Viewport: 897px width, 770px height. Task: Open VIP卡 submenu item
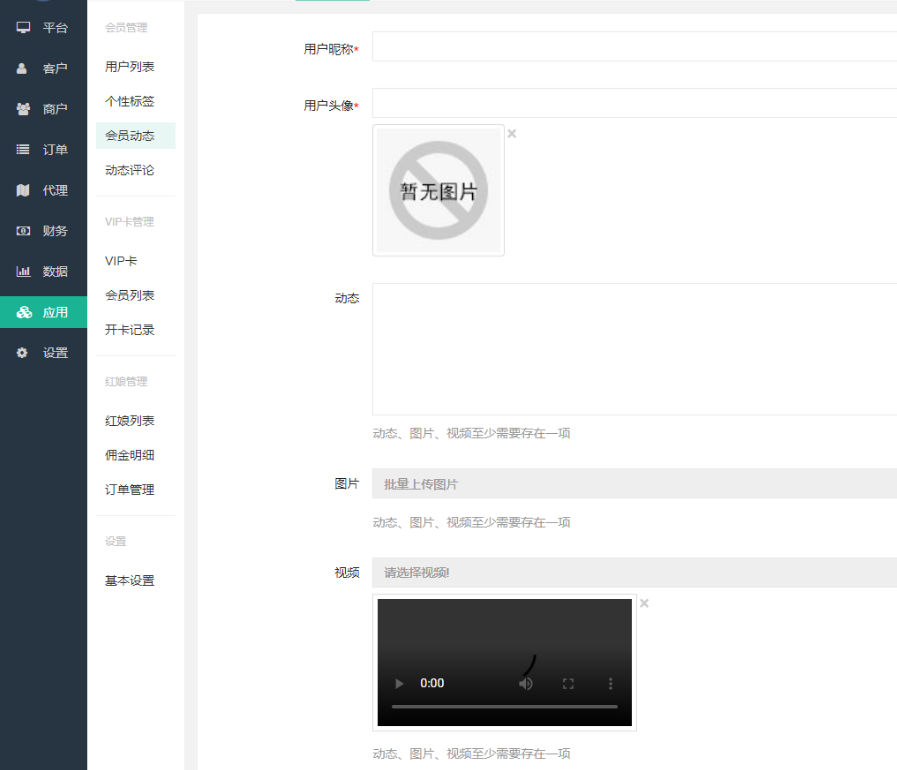121,261
